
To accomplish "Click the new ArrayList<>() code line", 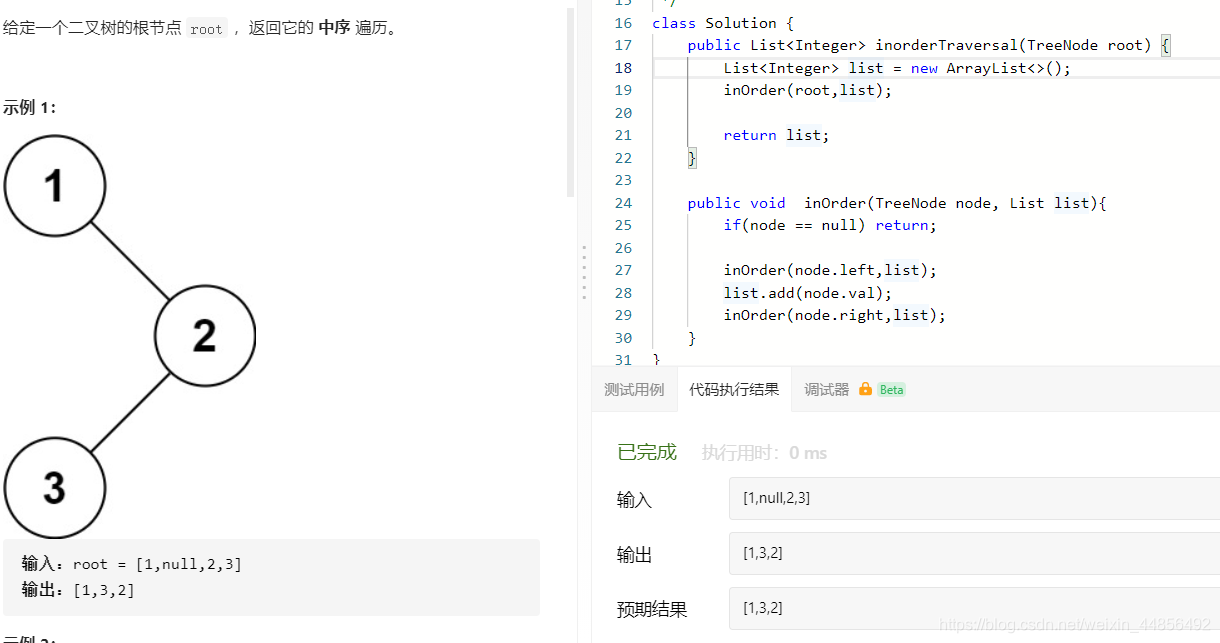I will [897, 68].
